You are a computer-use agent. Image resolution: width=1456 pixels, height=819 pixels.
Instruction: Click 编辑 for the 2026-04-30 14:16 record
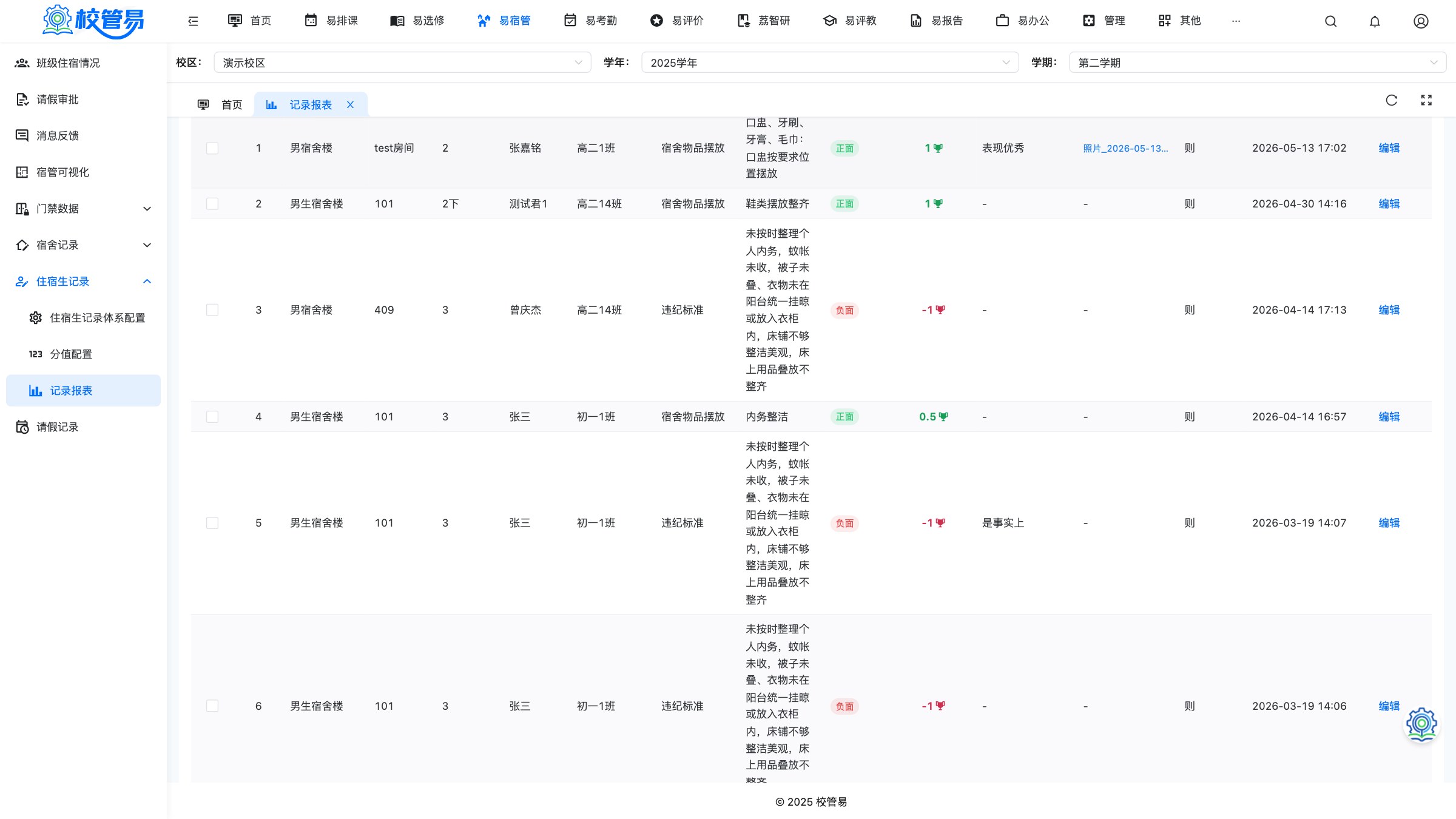[1389, 204]
